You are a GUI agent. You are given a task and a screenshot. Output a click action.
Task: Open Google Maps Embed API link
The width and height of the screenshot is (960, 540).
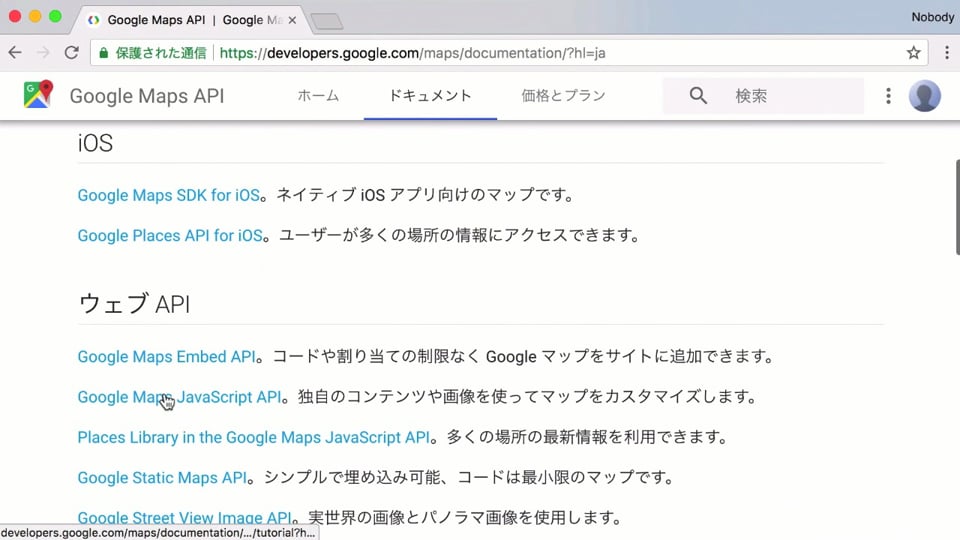[x=166, y=357]
